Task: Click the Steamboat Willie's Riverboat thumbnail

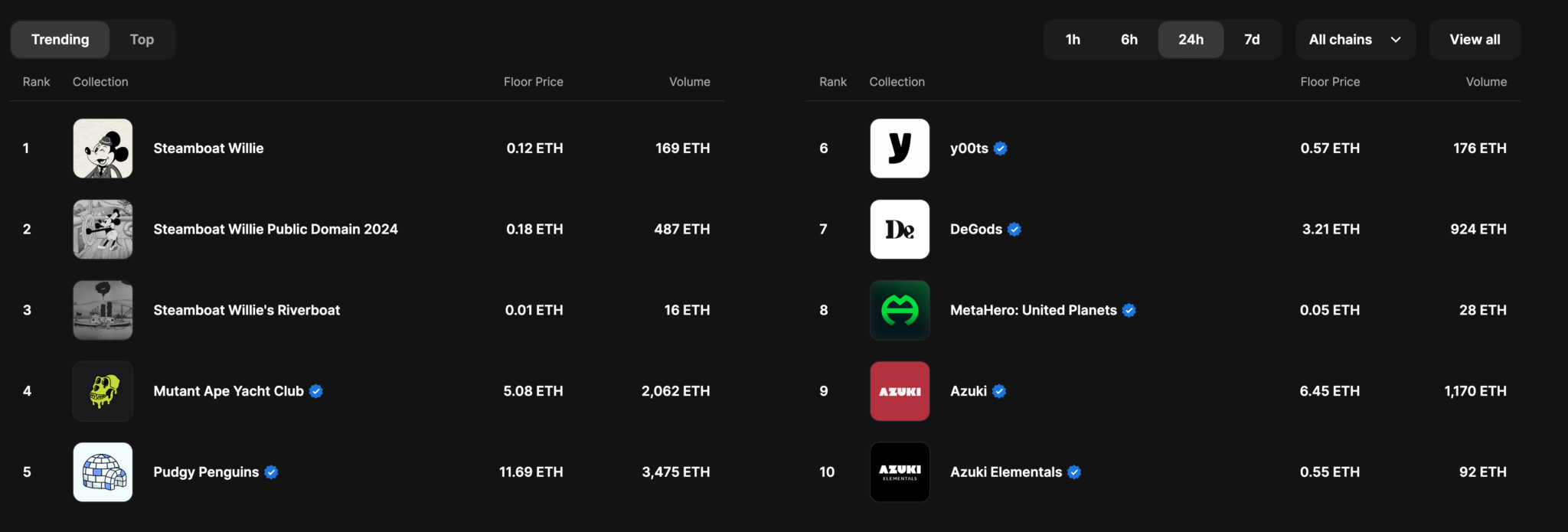Action: (103, 310)
